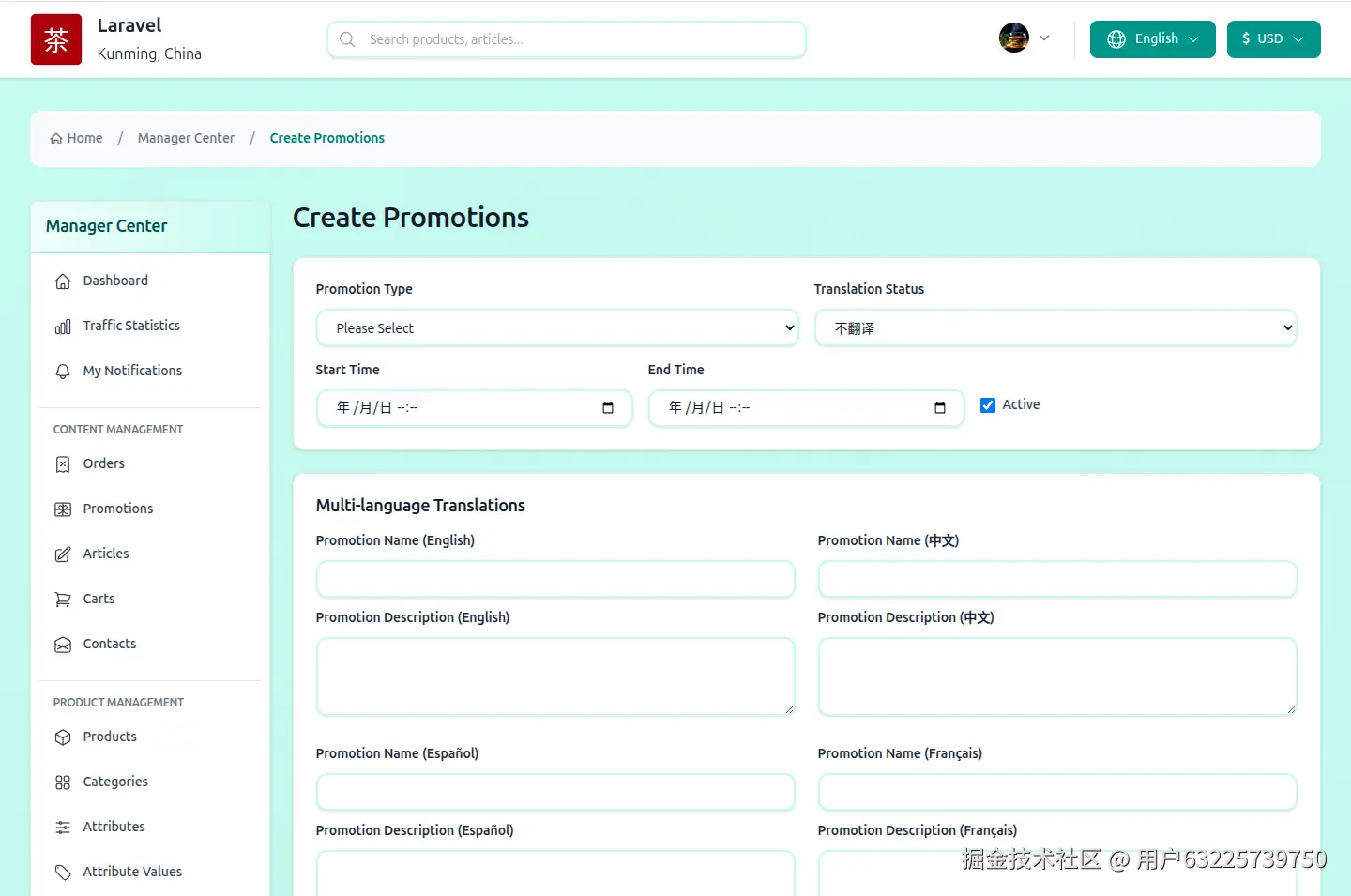Focus Promotion Name (中文) field
Image resolution: width=1351 pixels, height=896 pixels.
pos(1057,579)
